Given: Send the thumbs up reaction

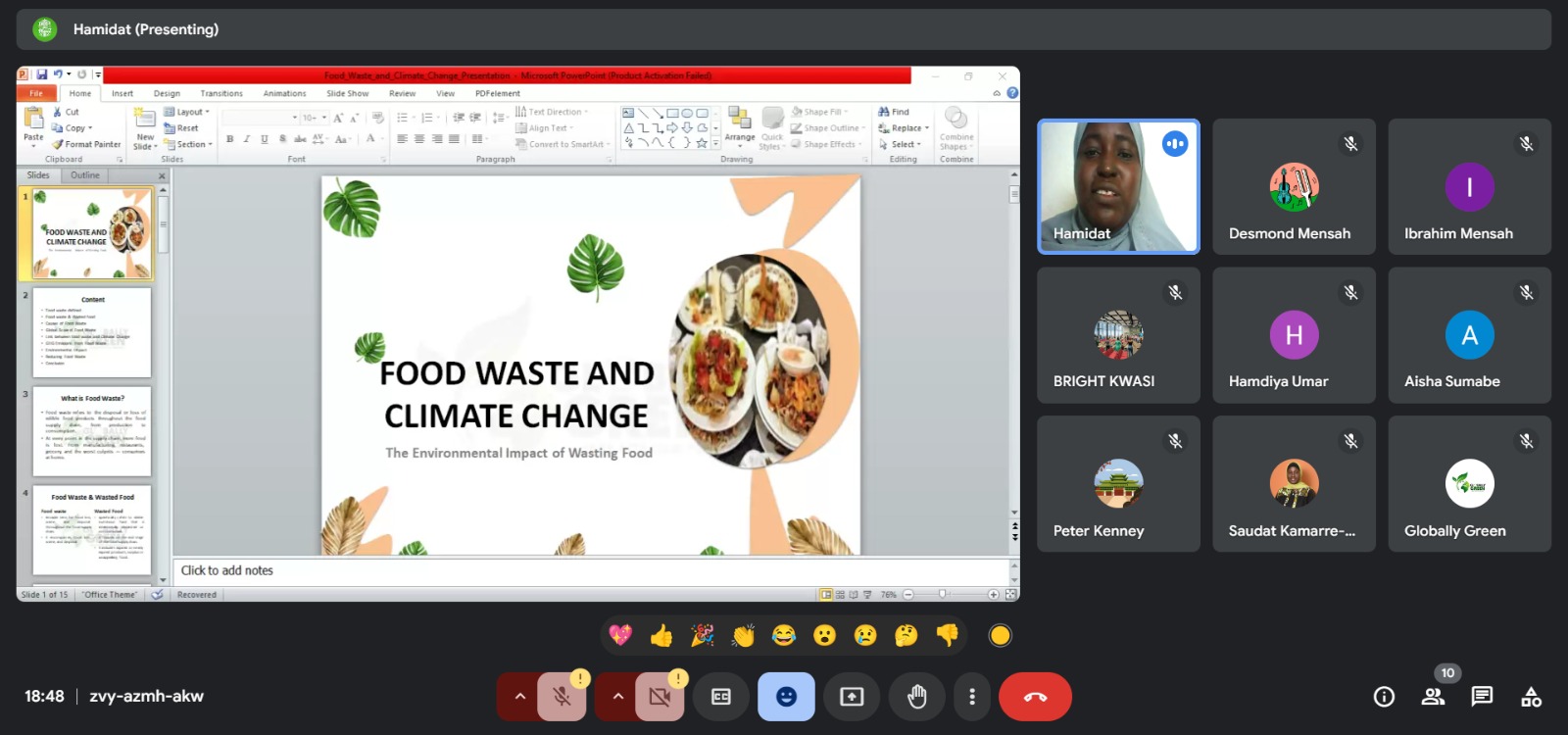Looking at the screenshot, I should click(661, 636).
